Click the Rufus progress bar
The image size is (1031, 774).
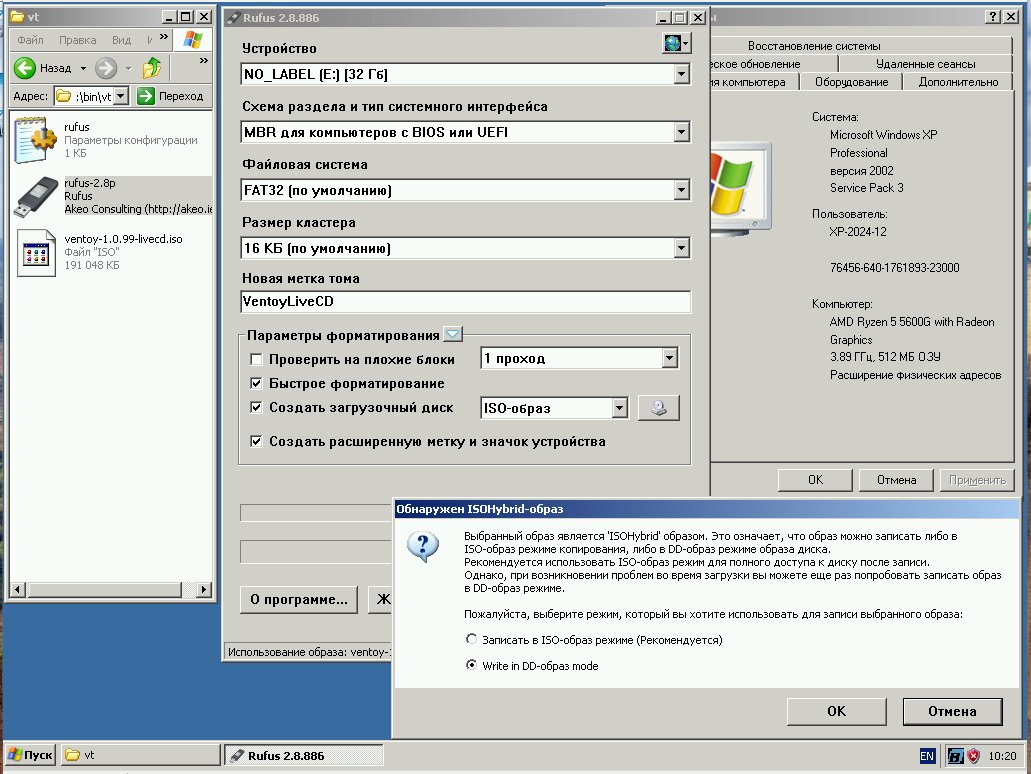316,513
